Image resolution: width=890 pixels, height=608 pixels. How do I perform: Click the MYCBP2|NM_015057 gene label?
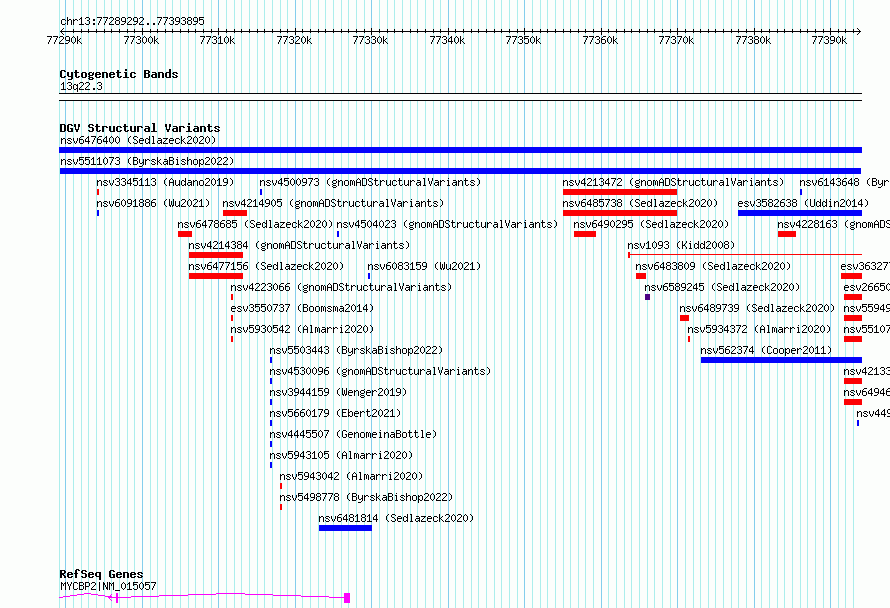(108, 586)
